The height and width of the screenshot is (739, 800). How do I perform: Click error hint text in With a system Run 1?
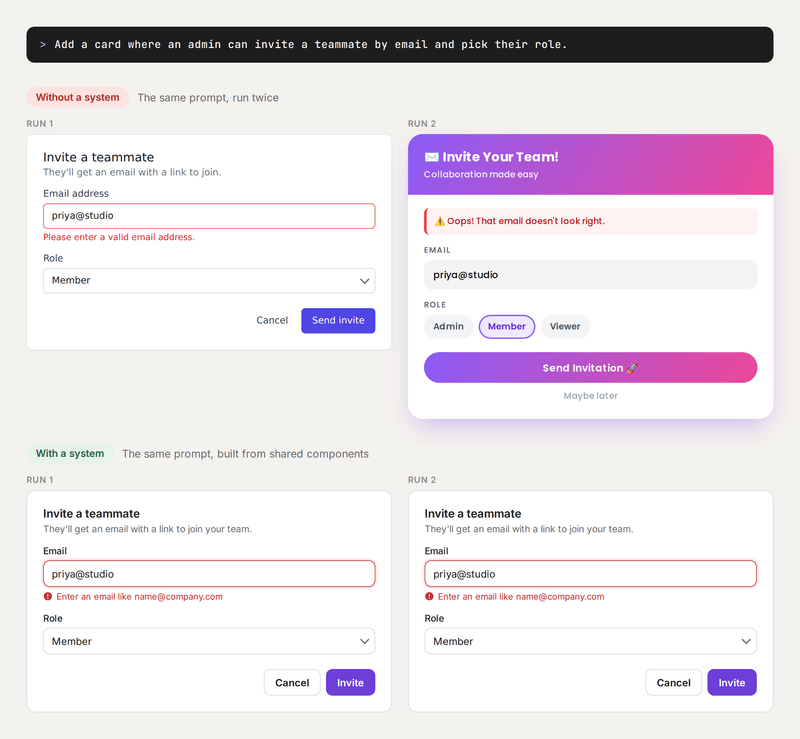tap(139, 597)
